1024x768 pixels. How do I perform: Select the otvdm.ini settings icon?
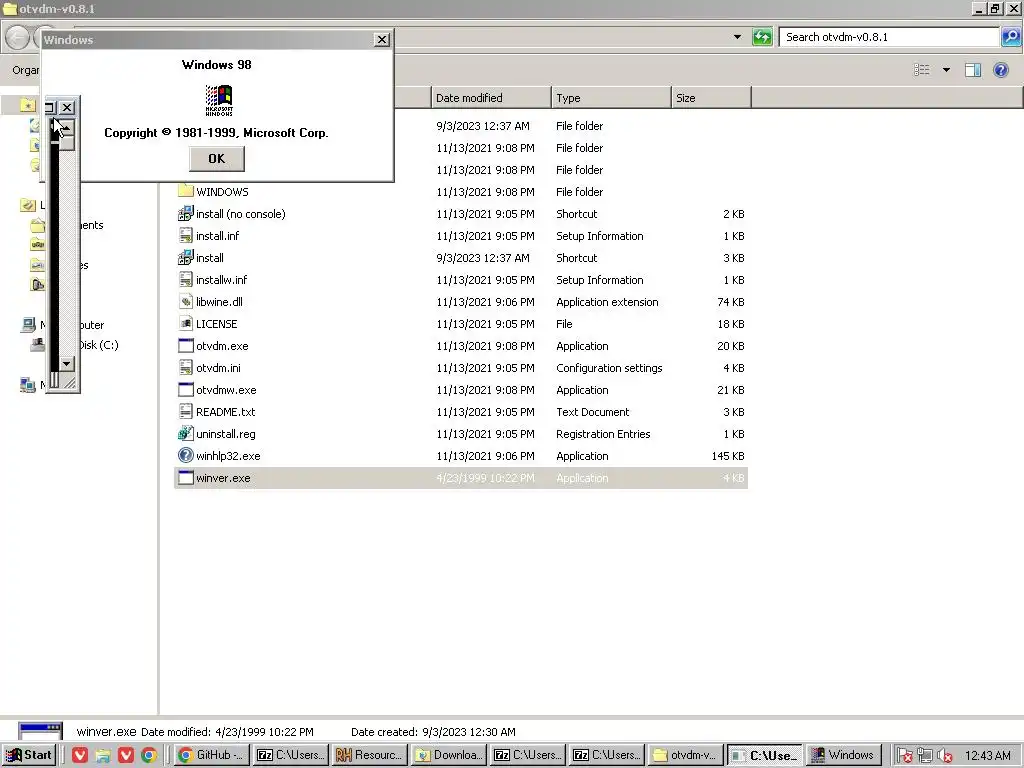[x=185, y=368]
